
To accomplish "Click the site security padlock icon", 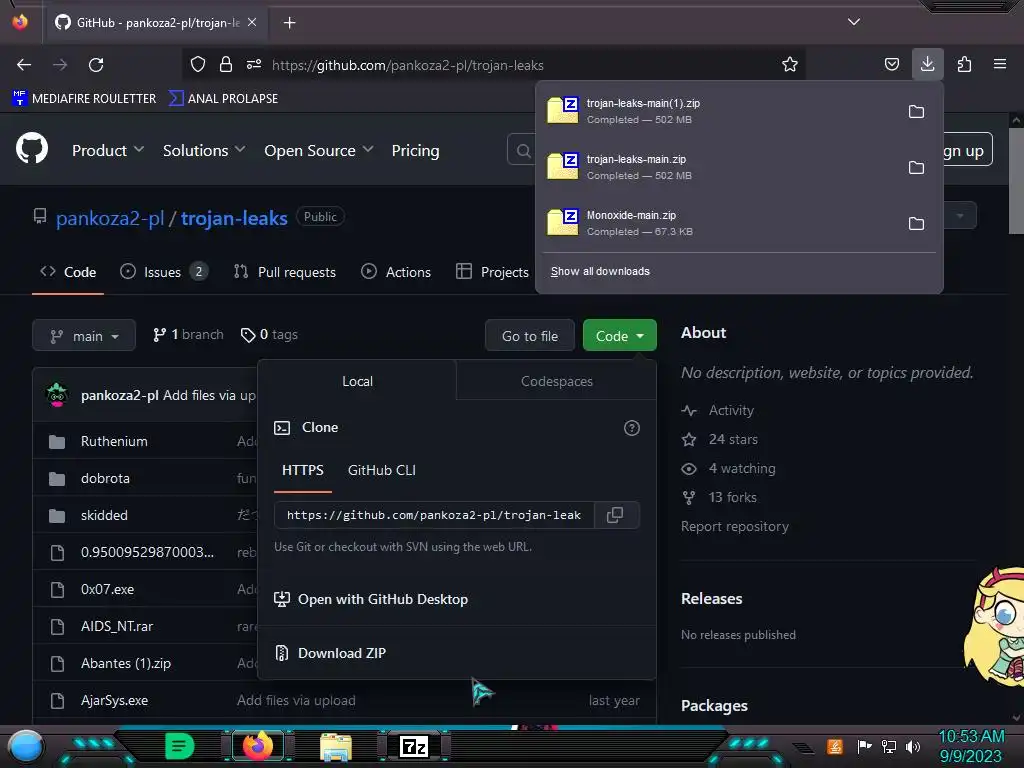I will [x=226, y=64].
